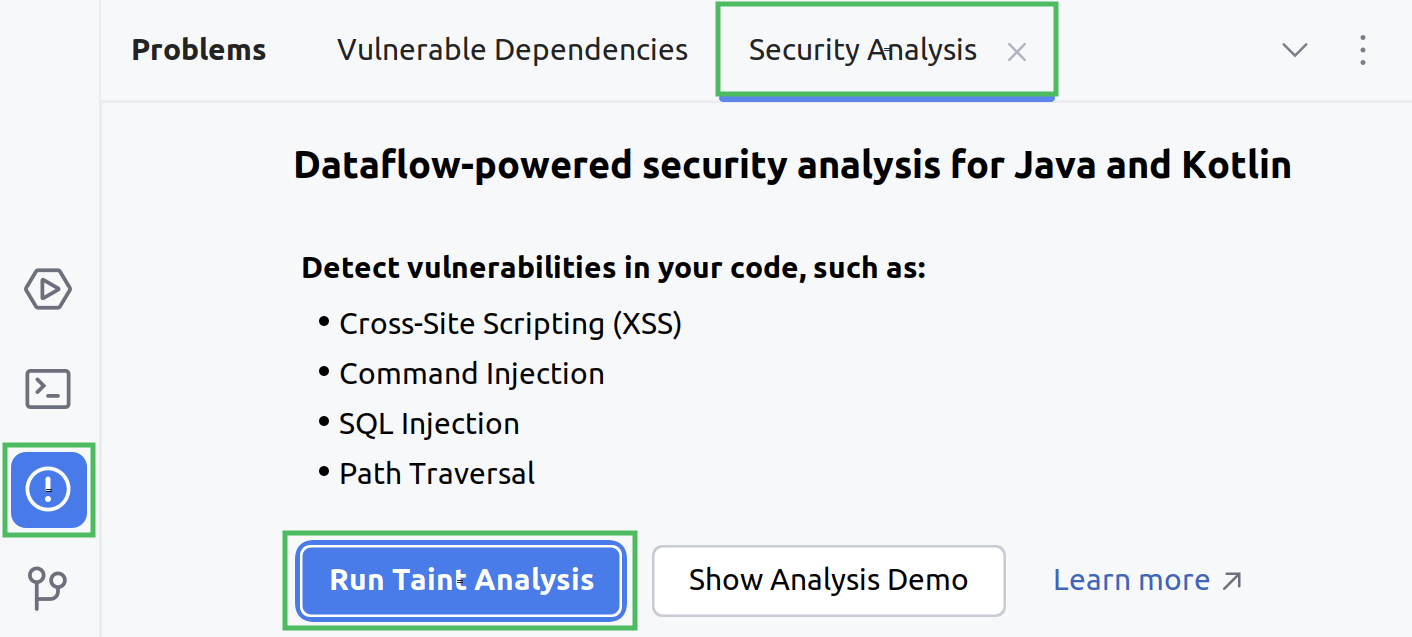Open the kebab menu for tool window options
Viewport: 1412px width, 637px height.
(x=1362, y=50)
